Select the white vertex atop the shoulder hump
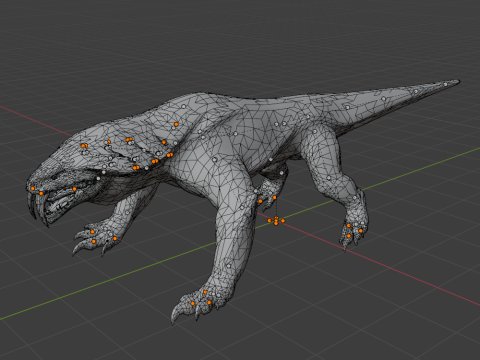Screen dimensions: 480x360 (x=183, y=107)
